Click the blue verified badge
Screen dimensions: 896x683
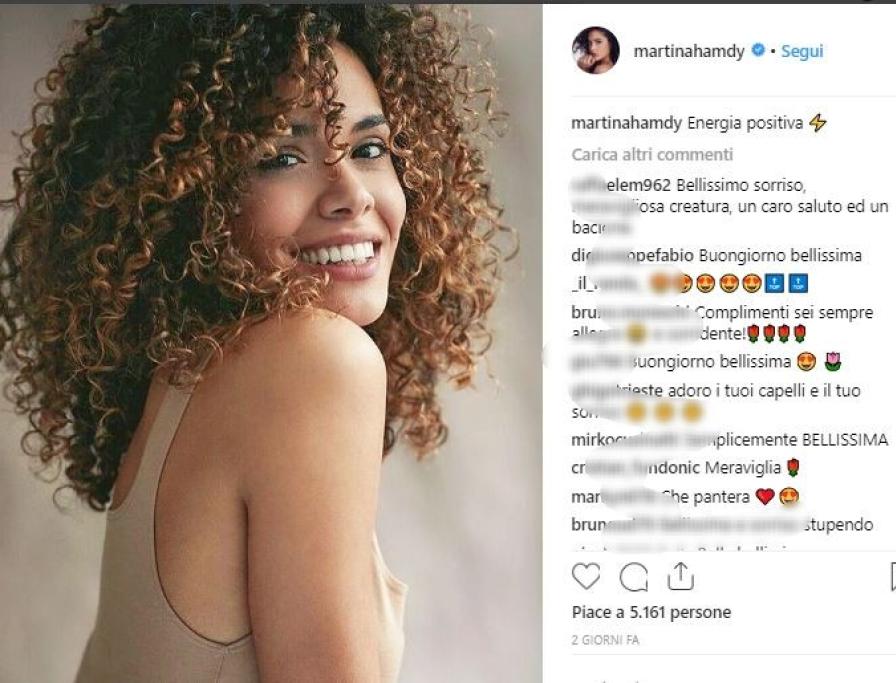[758, 51]
